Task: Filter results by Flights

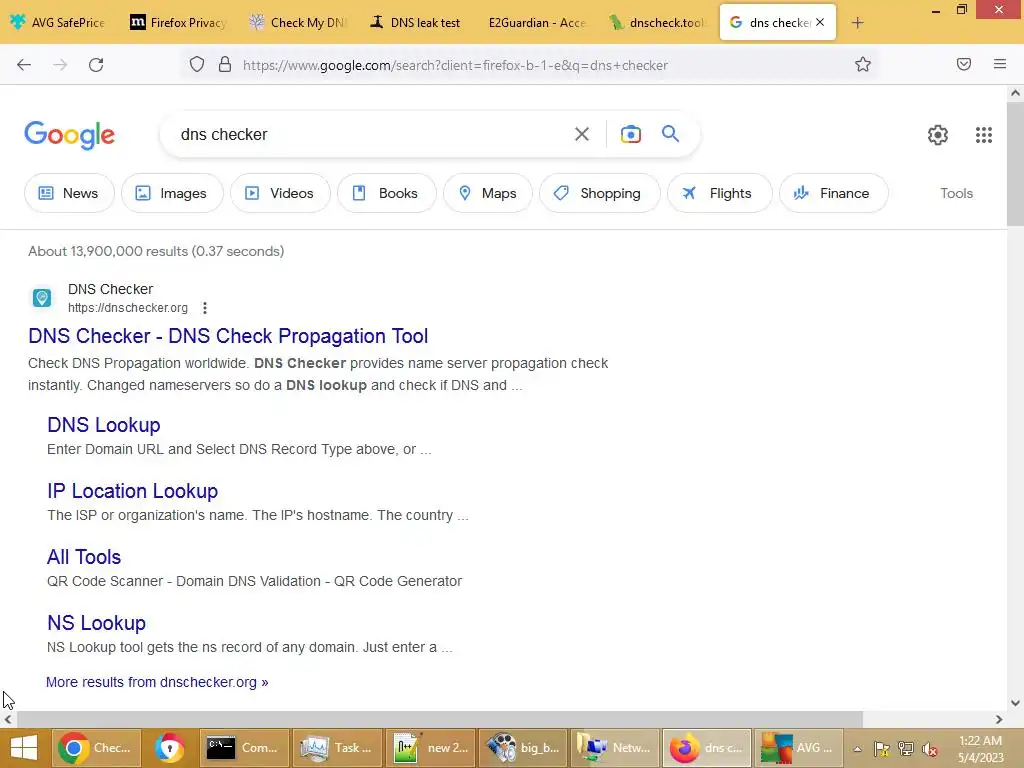Action: coord(720,193)
